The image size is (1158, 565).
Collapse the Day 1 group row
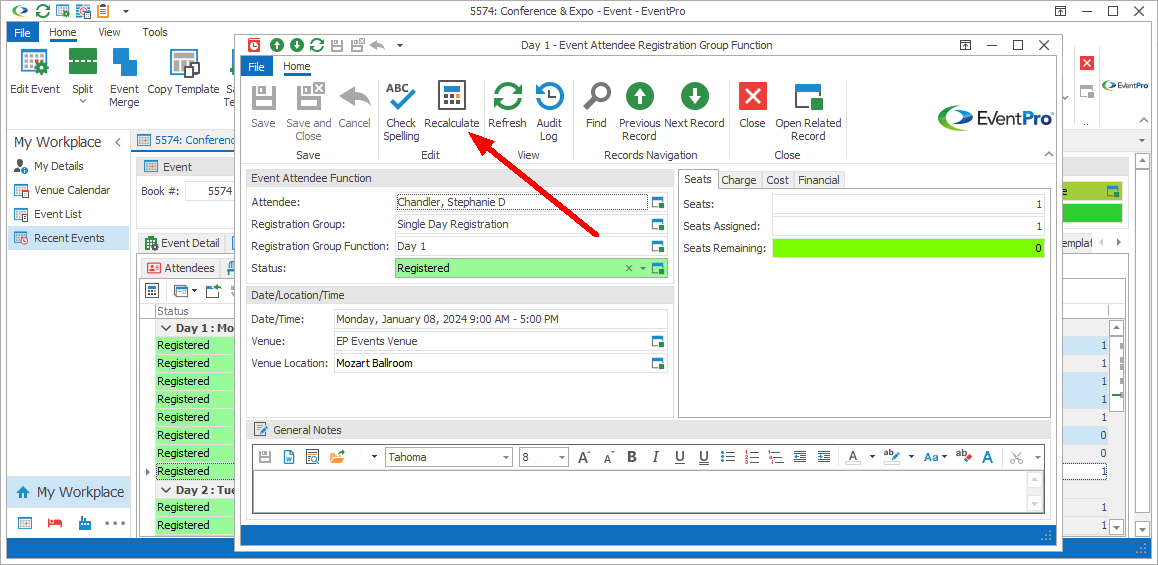(x=165, y=328)
